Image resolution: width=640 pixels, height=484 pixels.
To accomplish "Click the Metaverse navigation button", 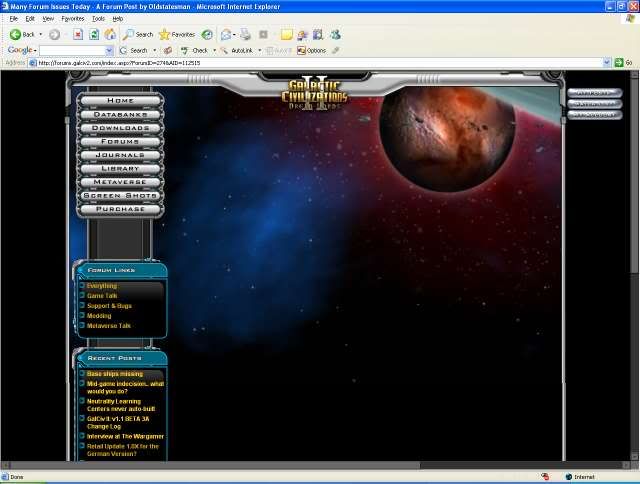I will tap(120, 182).
